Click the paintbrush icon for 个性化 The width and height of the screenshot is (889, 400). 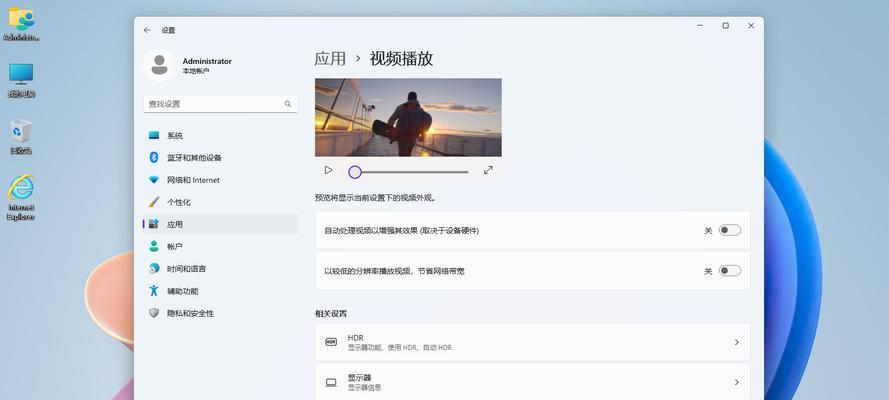tap(154, 202)
